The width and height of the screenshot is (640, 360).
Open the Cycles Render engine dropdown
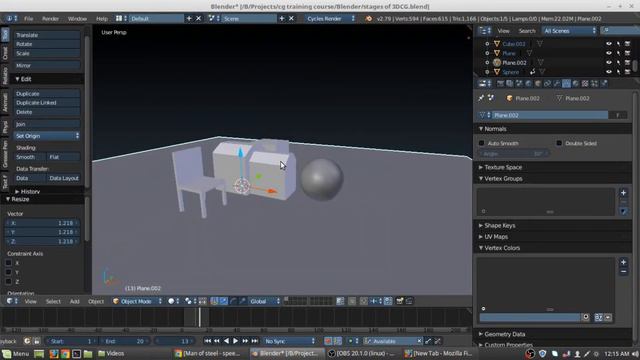[330, 19]
